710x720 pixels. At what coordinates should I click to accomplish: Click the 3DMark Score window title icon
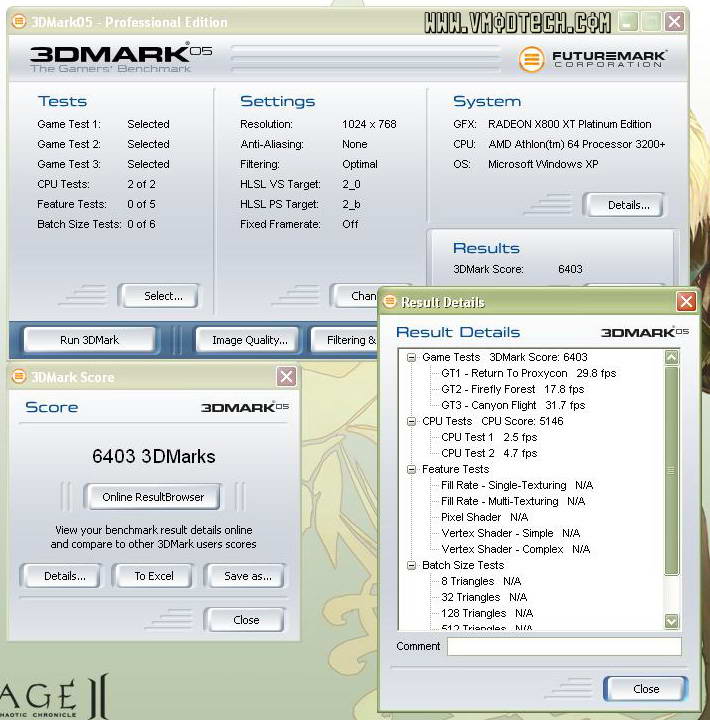tap(19, 376)
